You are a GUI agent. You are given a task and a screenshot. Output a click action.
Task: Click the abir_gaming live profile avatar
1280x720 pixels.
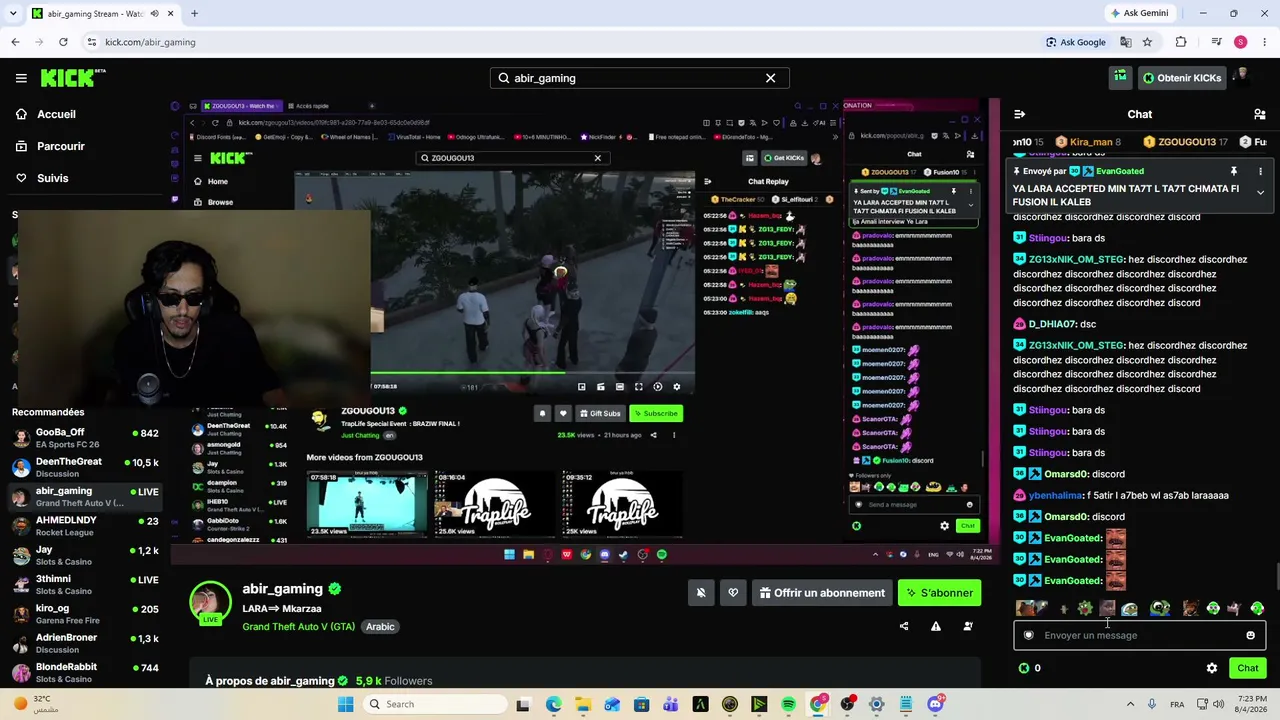click(210, 603)
